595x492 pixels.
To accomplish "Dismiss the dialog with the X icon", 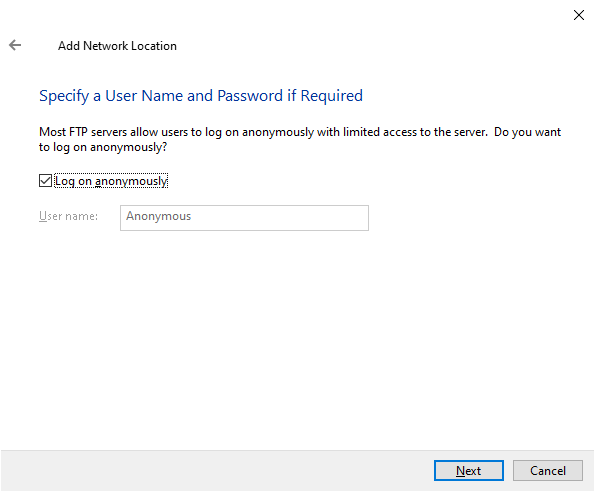I will point(579,15).
